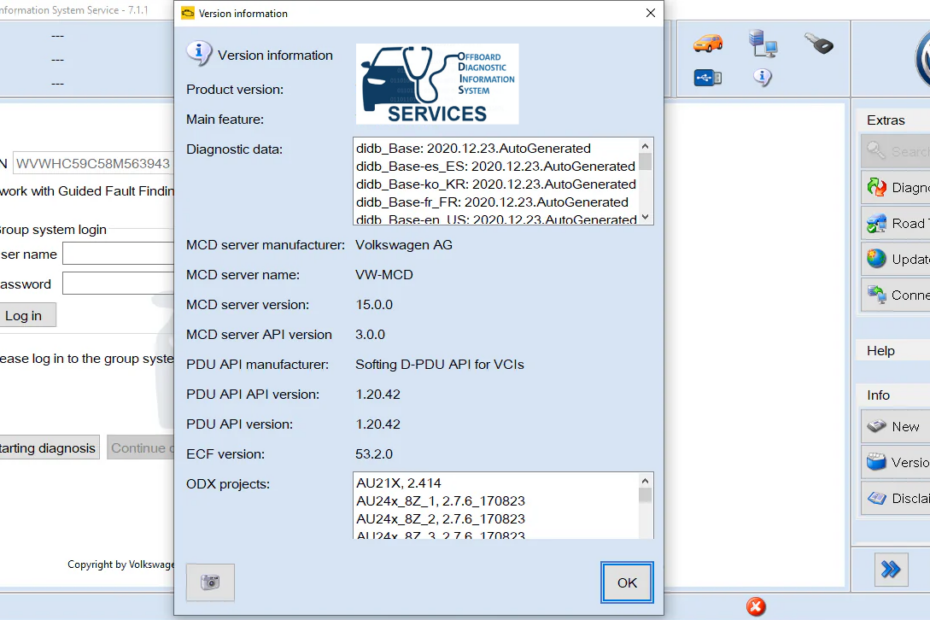Open the Diagnosis entry in Extras
930x620 pixels.
pos(896,187)
